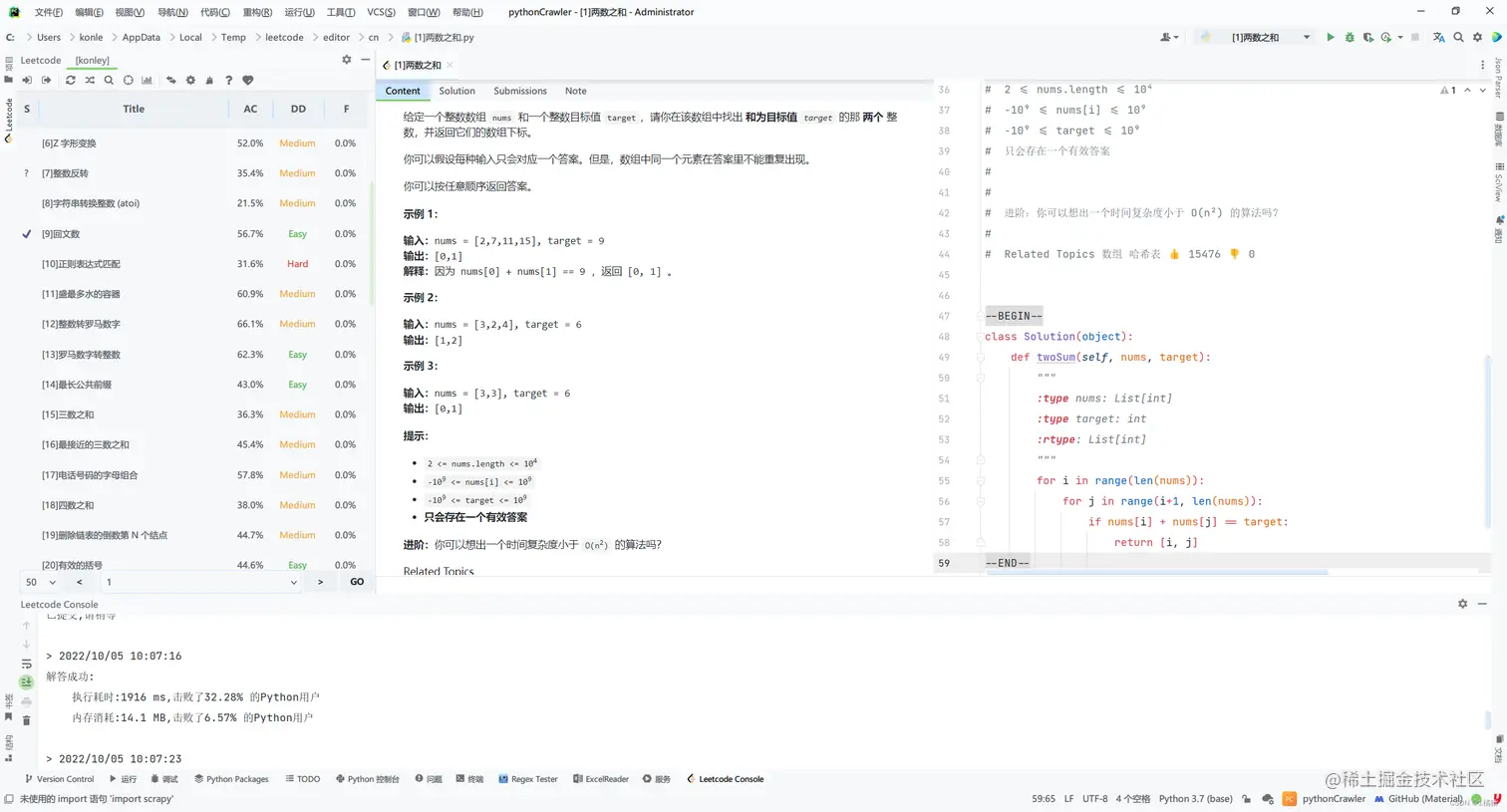Open the TODO tool window
This screenshot has width=1507, height=812.
302,779
